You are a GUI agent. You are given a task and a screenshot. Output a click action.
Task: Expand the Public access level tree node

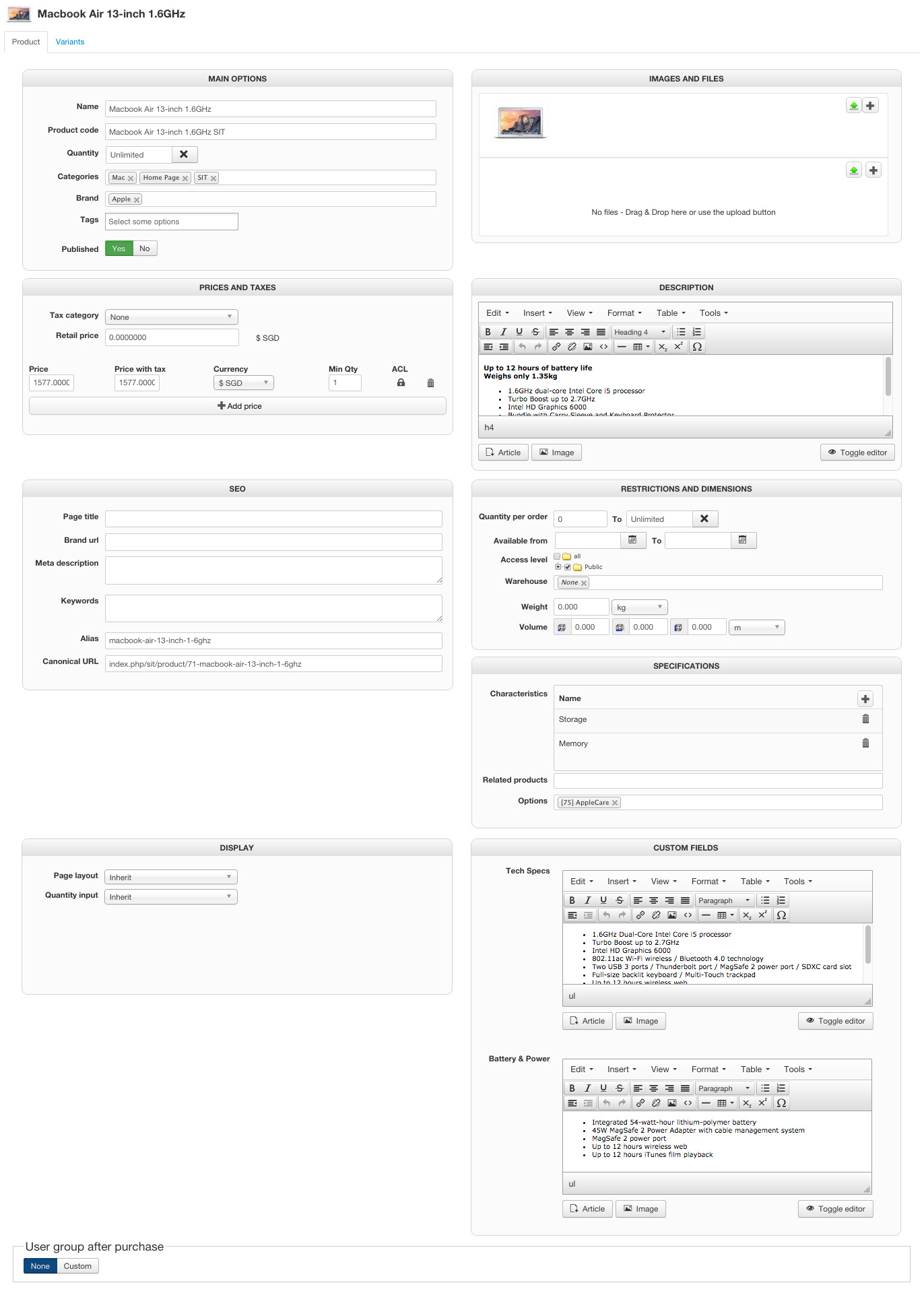(558, 567)
